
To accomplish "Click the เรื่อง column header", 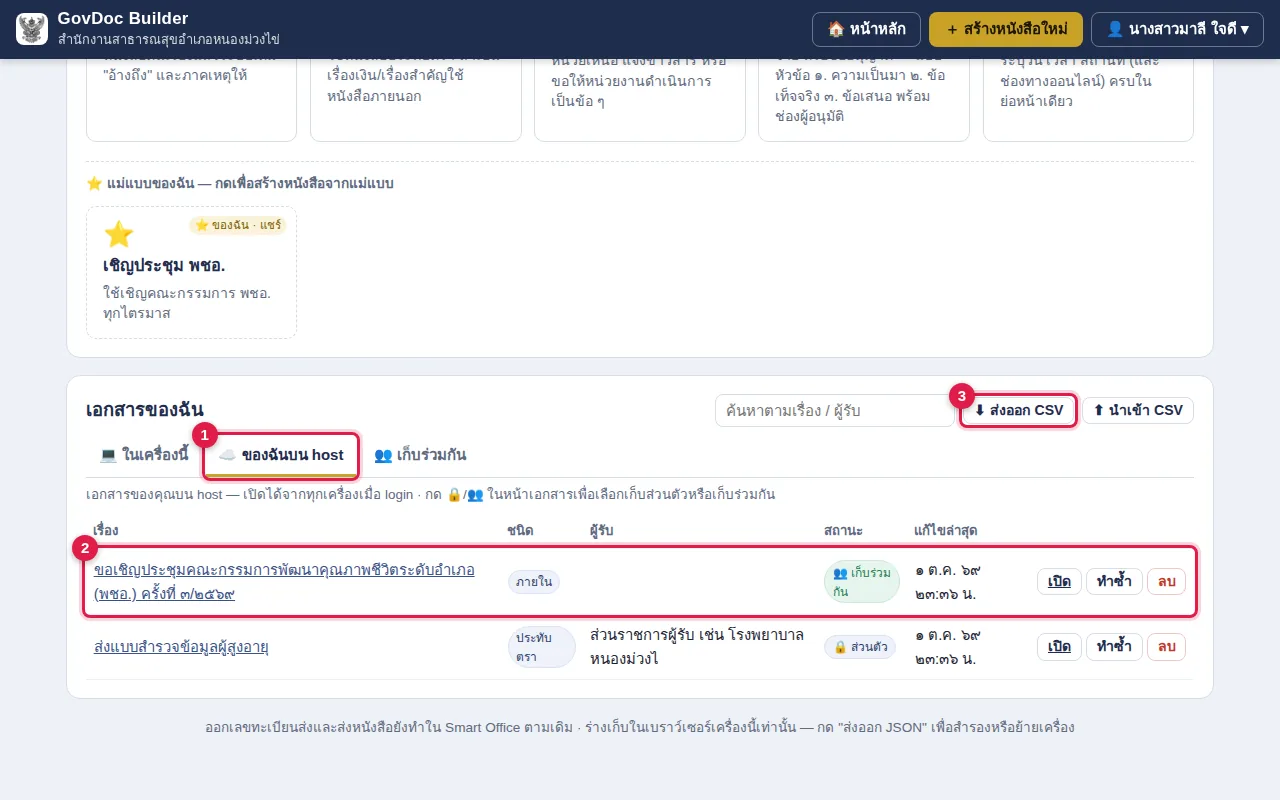I will point(106,530).
